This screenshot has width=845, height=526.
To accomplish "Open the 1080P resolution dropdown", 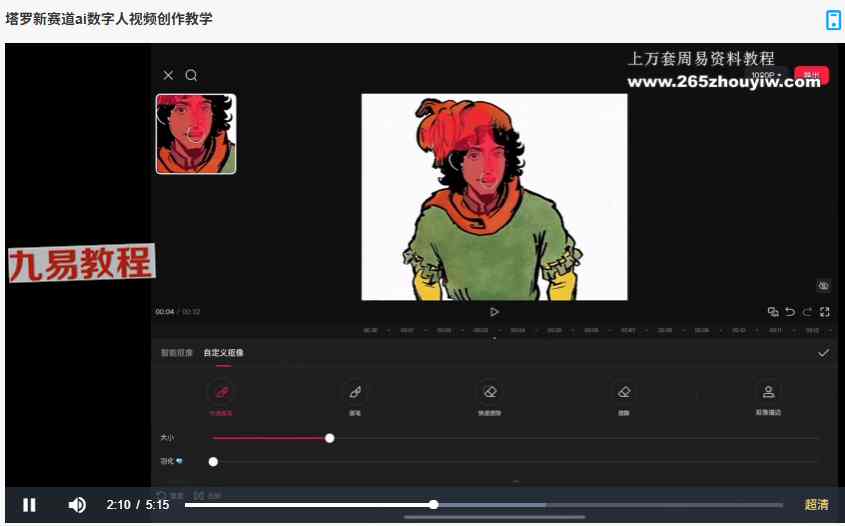I will (766, 76).
